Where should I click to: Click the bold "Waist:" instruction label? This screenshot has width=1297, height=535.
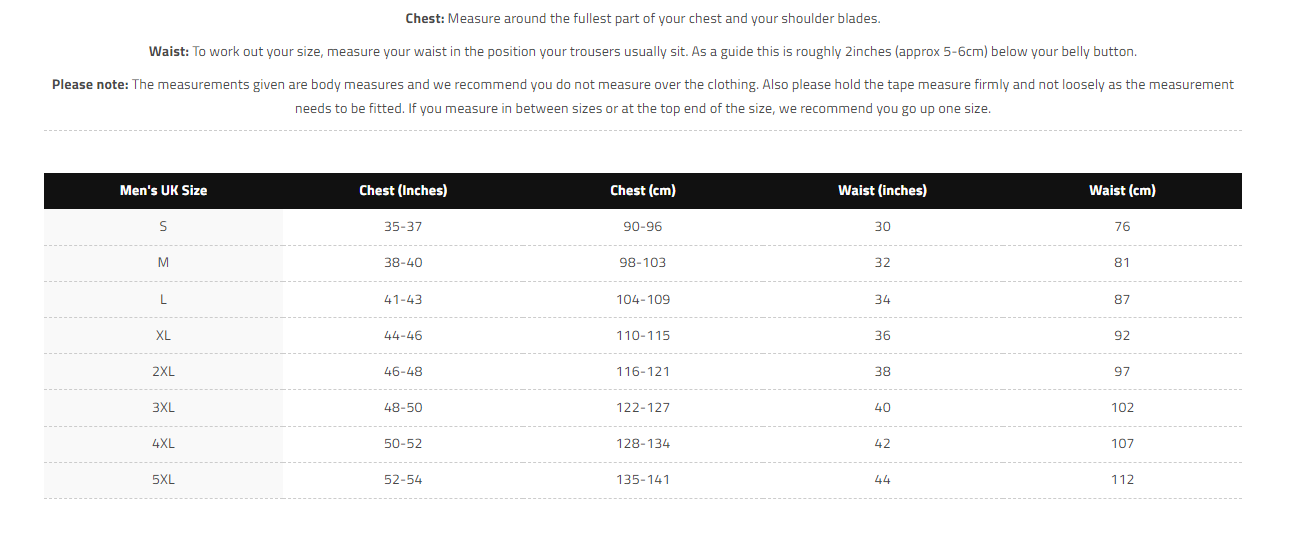point(168,51)
